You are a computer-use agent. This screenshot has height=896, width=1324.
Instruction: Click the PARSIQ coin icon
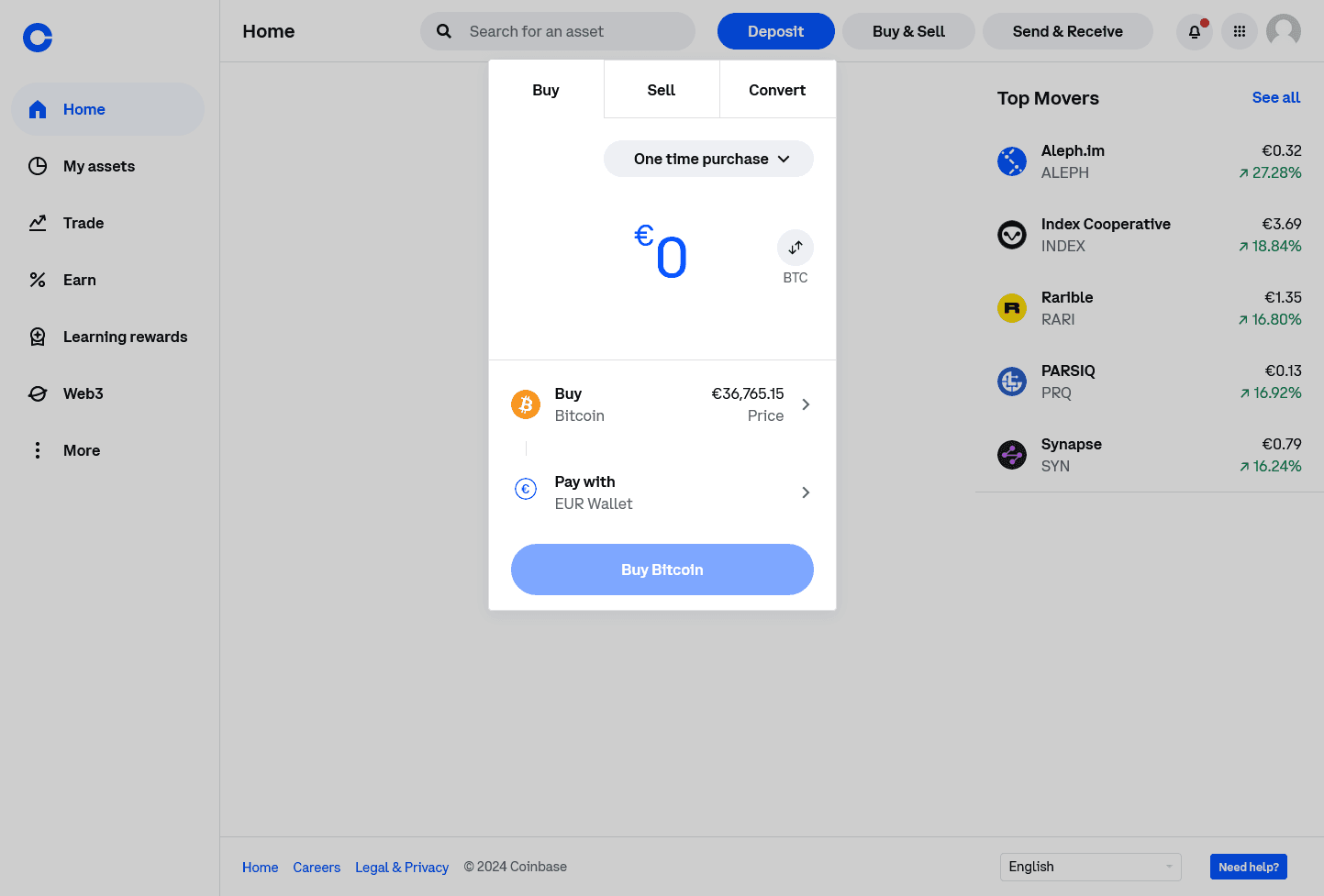(1012, 382)
